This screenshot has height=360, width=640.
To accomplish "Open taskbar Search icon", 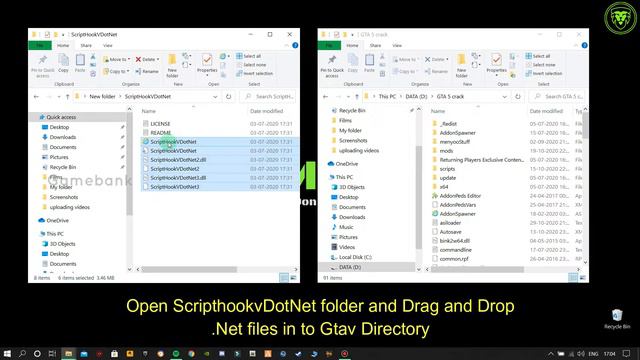I will coord(22,353).
